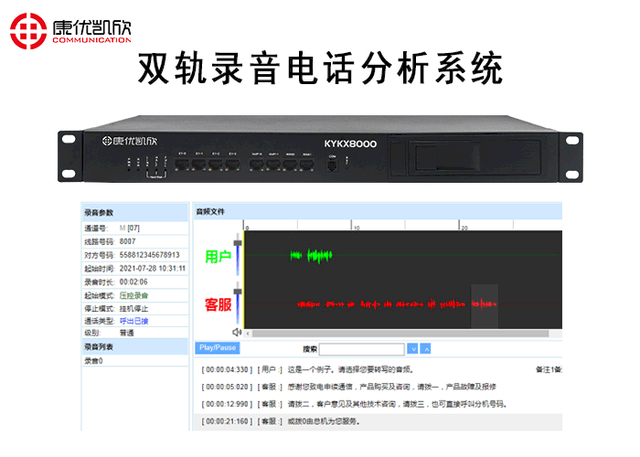
Task: Click the waveform horizontal scrollbar
Action: coord(400,334)
